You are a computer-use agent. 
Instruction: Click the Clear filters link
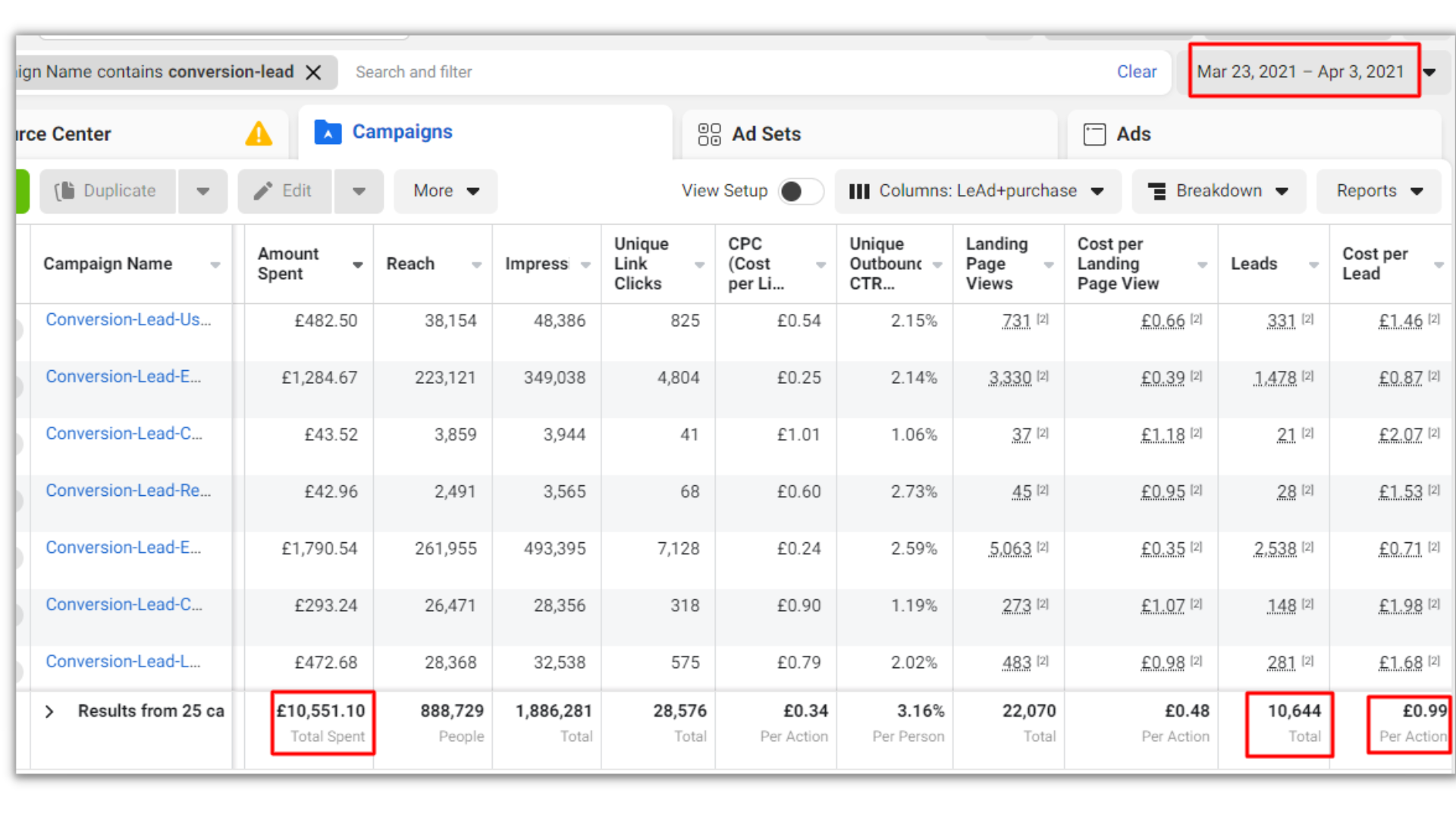coord(1136,72)
